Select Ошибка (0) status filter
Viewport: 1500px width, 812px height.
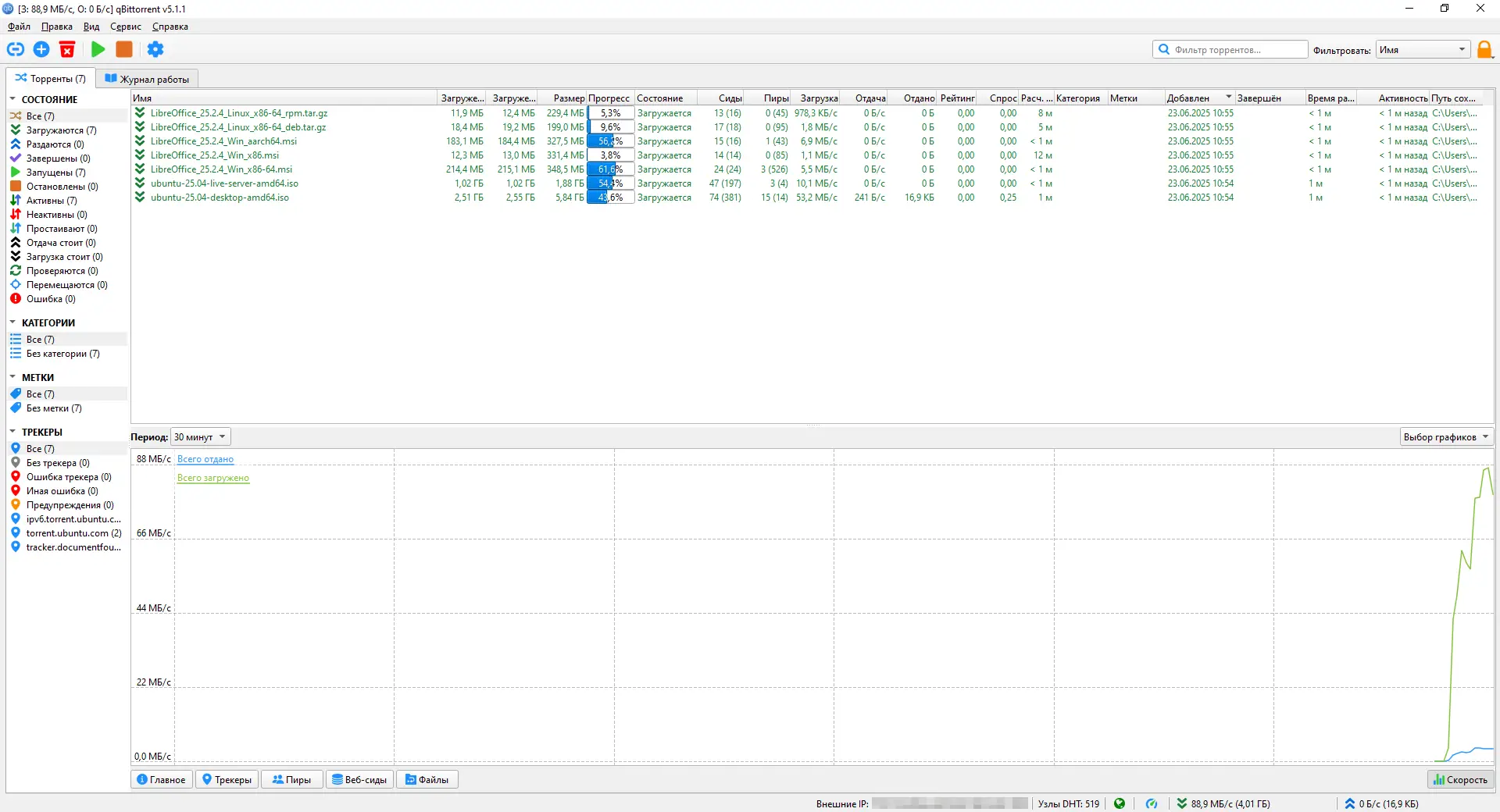(x=51, y=299)
